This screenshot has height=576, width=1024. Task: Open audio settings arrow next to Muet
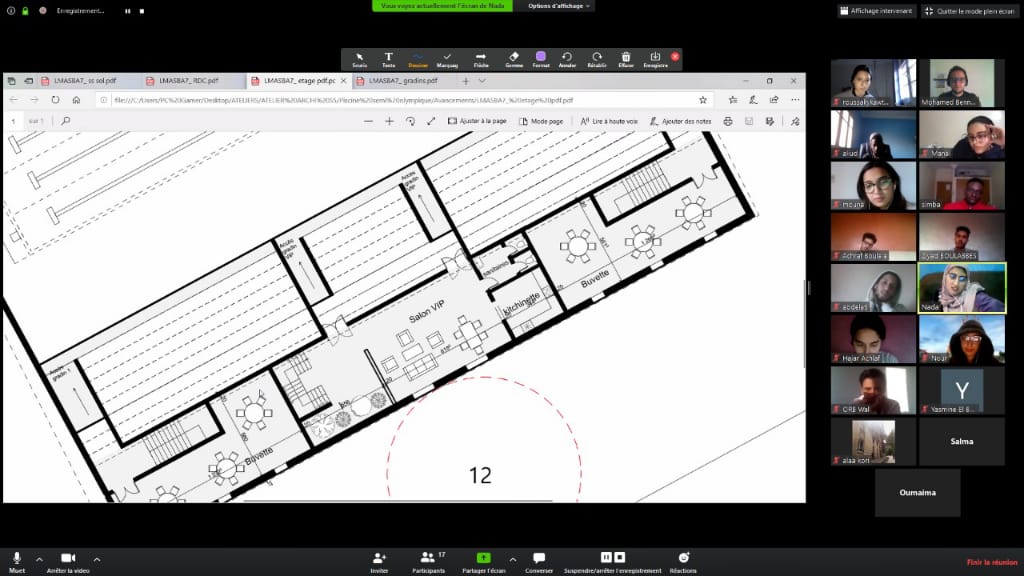39,558
